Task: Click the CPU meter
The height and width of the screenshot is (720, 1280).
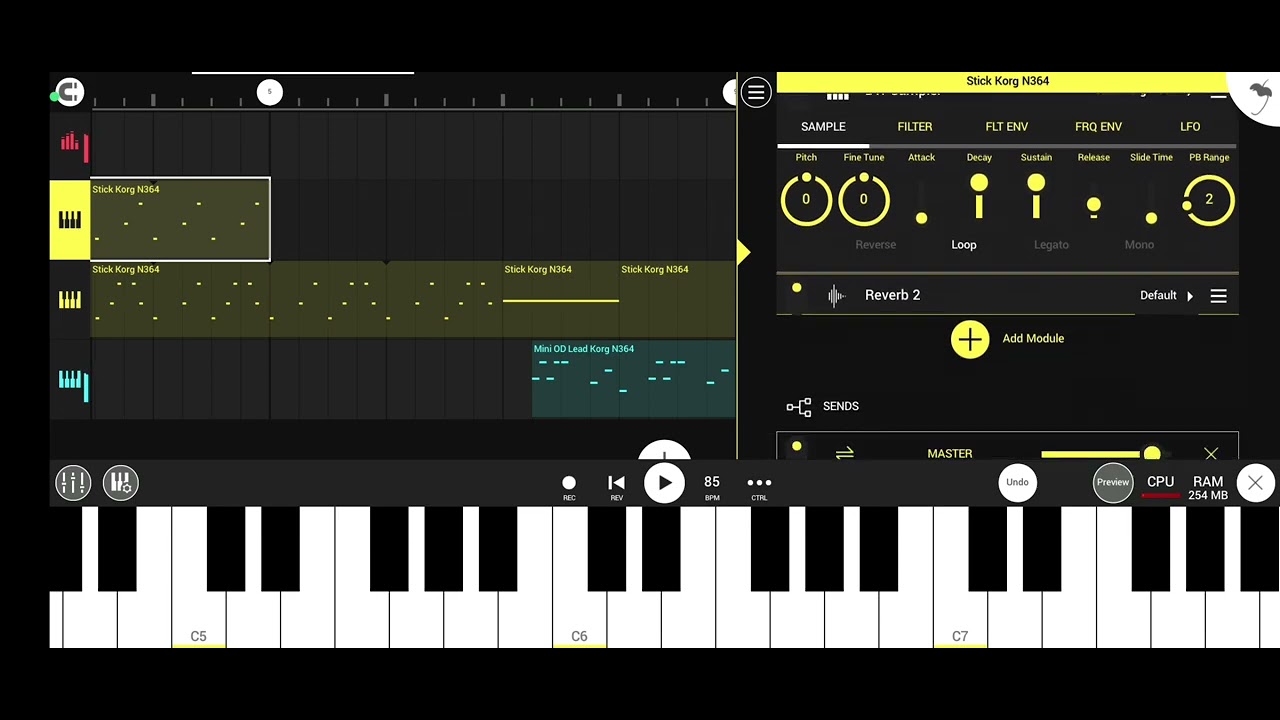Action: tap(1160, 487)
